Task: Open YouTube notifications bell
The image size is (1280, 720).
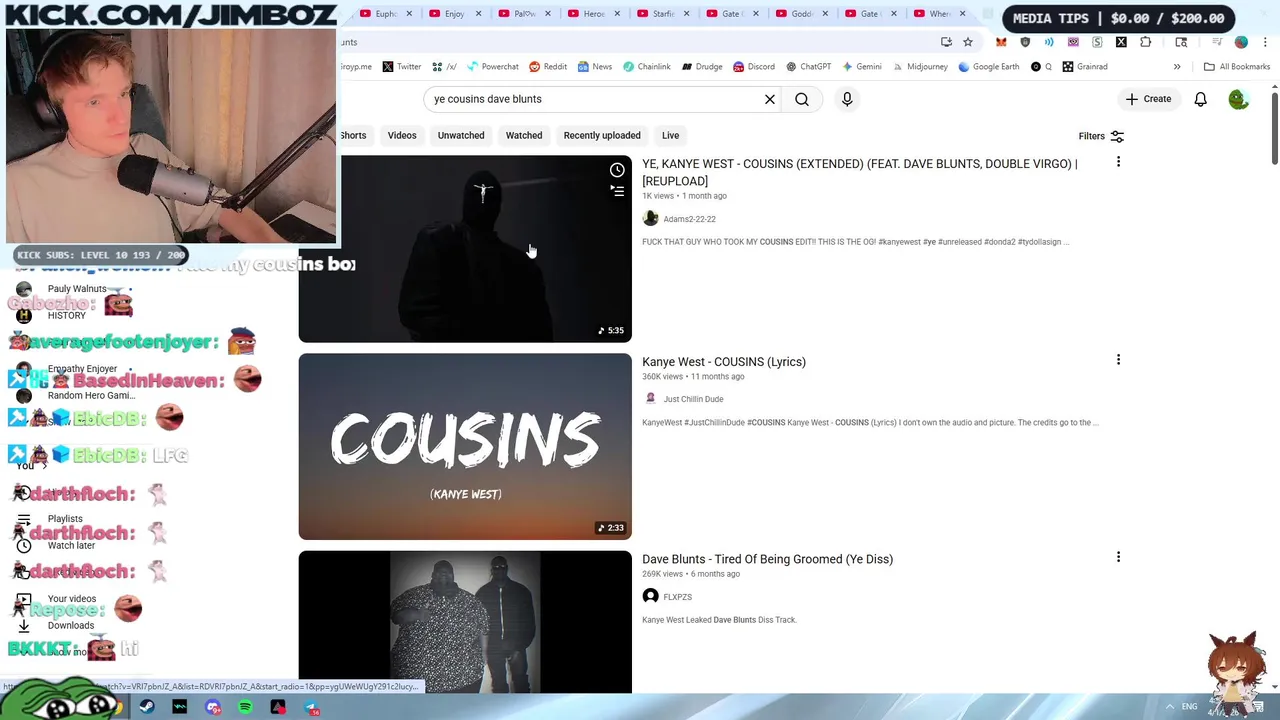Action: [x=1200, y=99]
